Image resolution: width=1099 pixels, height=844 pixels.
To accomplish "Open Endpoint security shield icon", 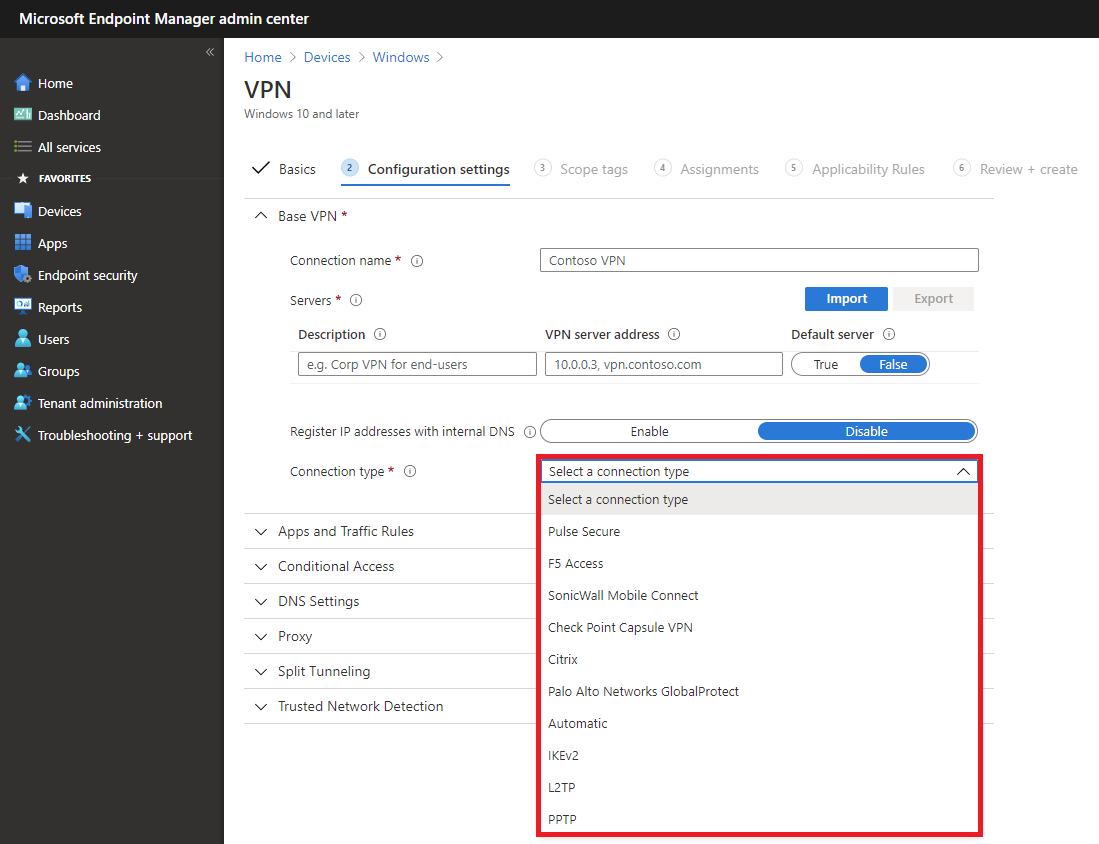I will coord(23,275).
